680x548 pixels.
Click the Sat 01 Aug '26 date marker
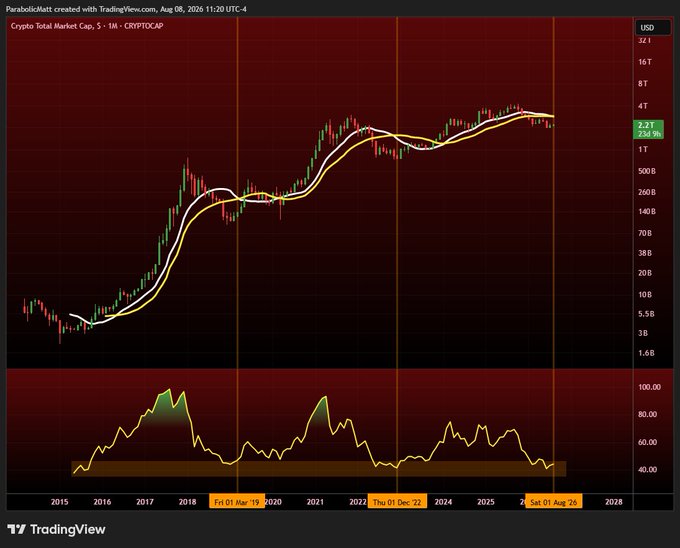(x=553, y=502)
